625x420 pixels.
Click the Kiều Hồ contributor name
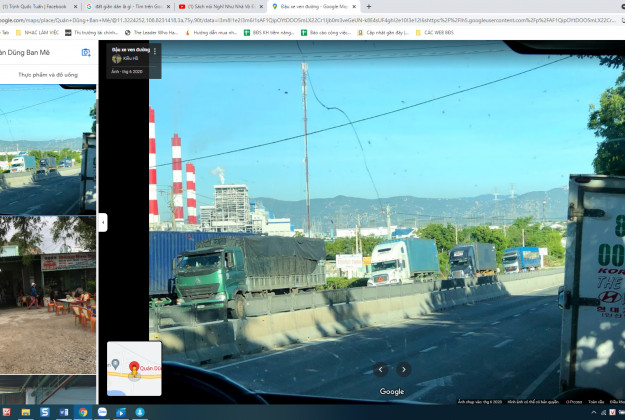(x=130, y=59)
